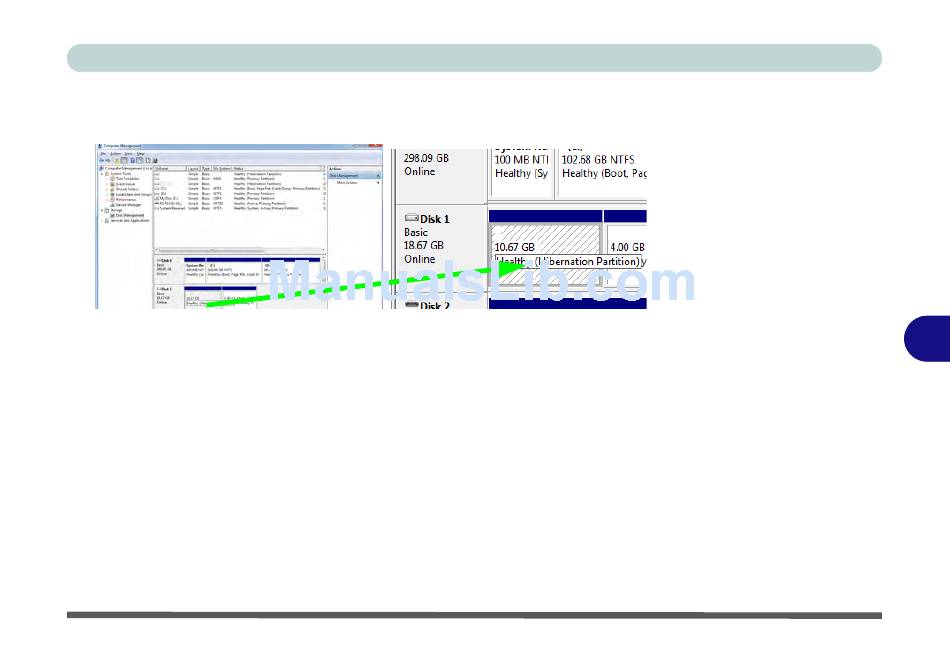Select Event Viewer in the console tree
950x669 pixels.
coord(125,184)
